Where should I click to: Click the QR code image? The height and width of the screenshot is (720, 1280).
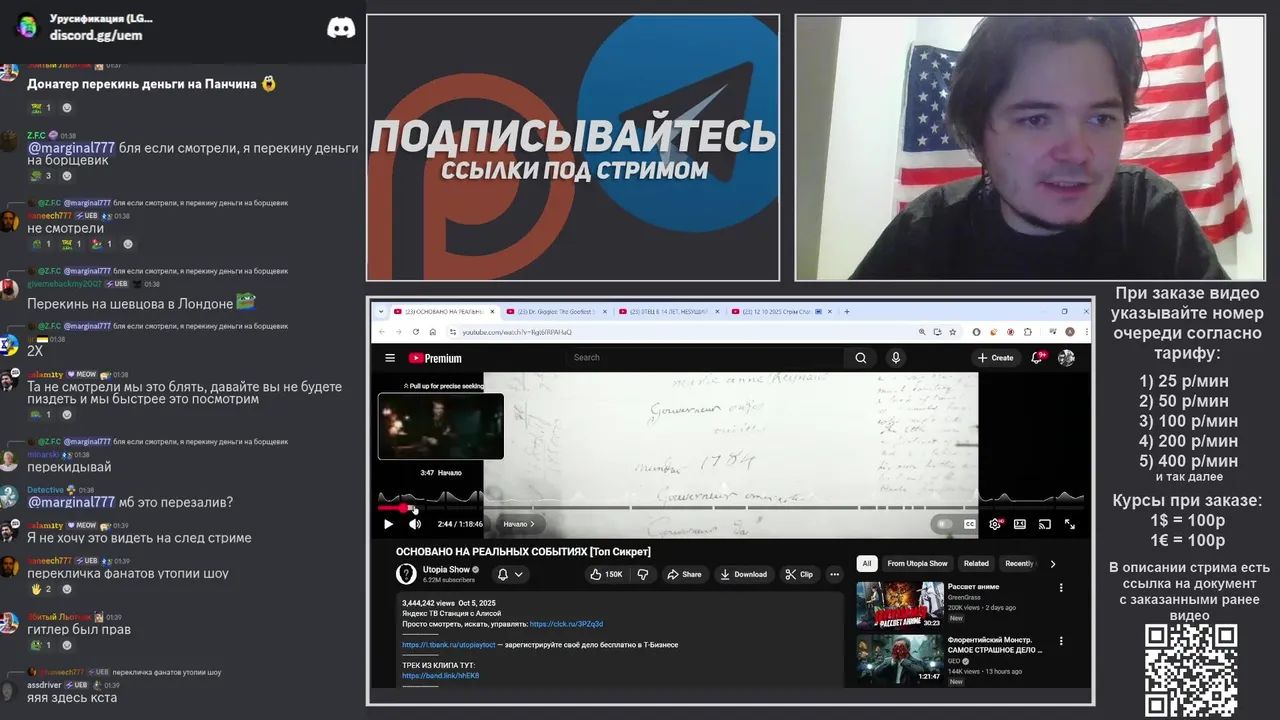[x=1191, y=670]
